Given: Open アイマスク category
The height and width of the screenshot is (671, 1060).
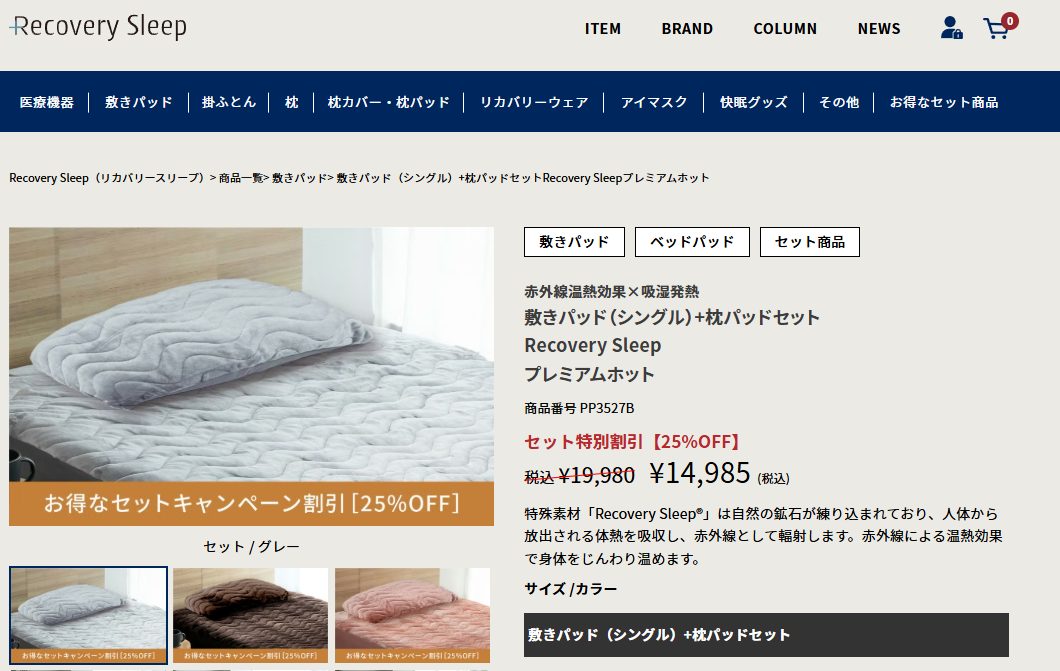Looking at the screenshot, I should pyautogui.click(x=654, y=102).
